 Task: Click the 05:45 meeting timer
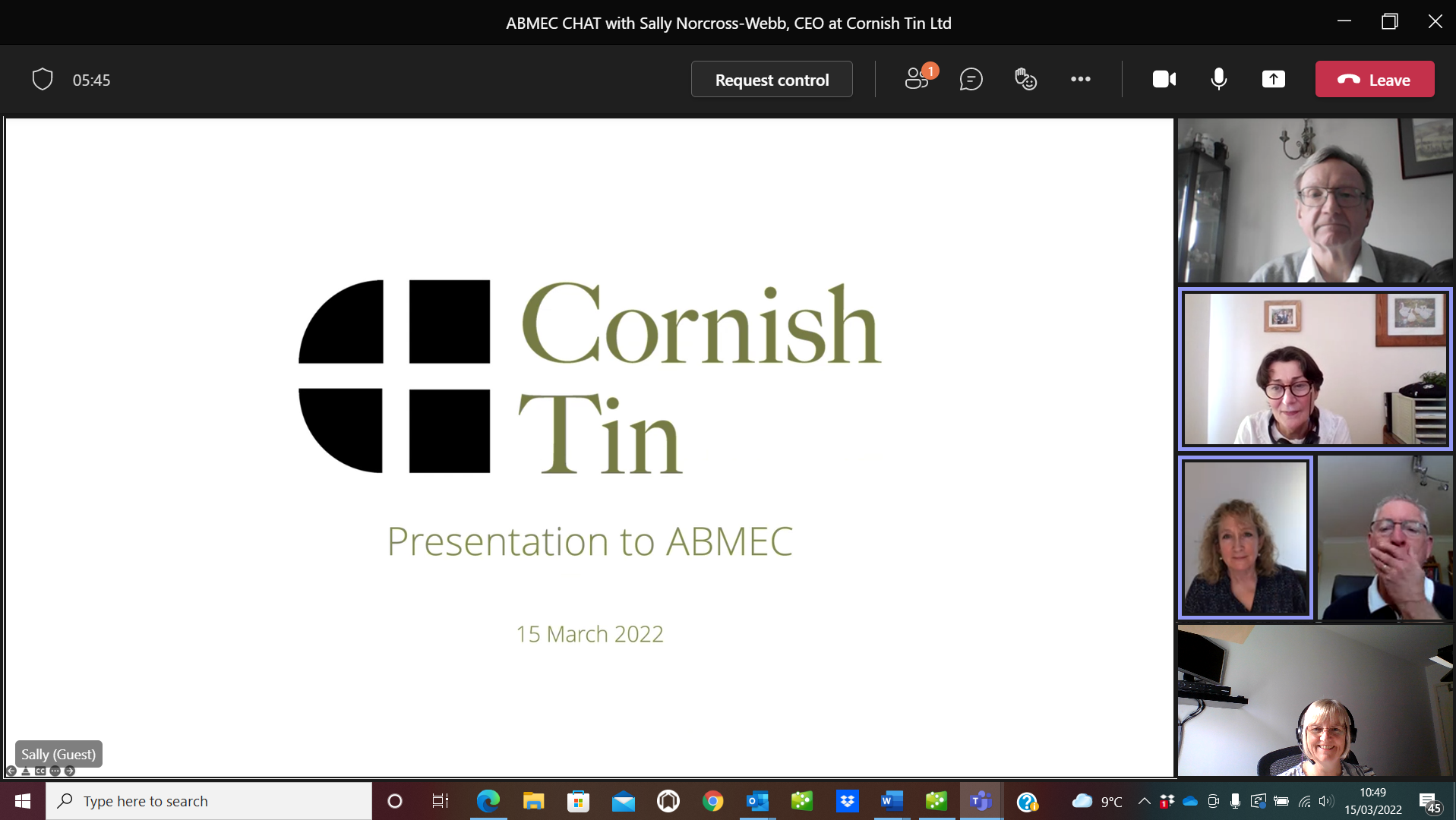[x=91, y=80]
